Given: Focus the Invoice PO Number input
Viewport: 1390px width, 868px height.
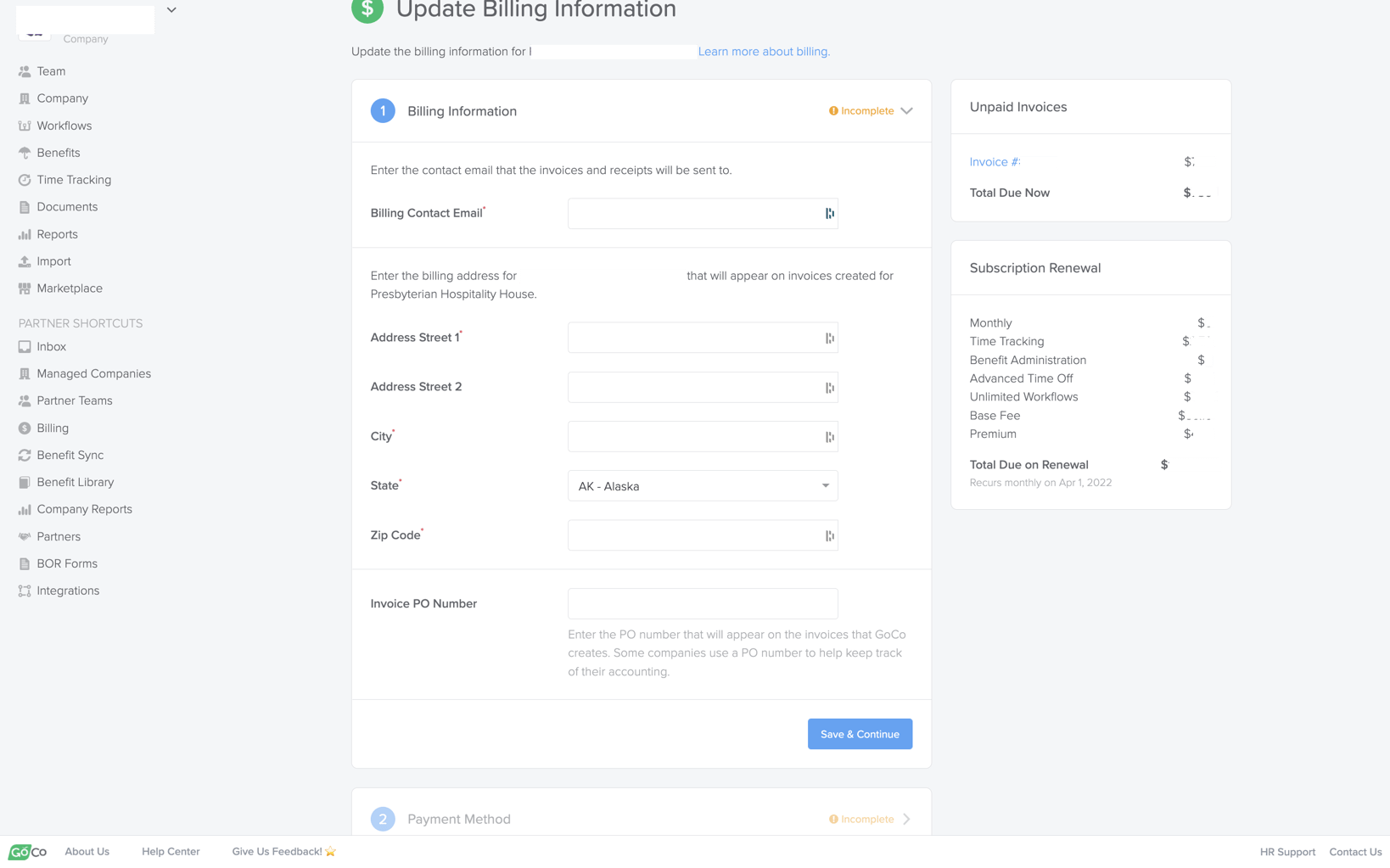Looking at the screenshot, I should pos(703,604).
